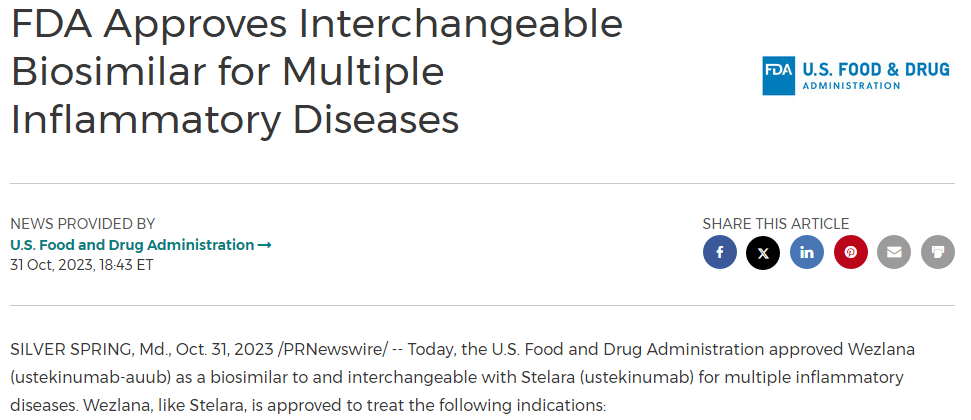Click the "SHARE THIS ARTICLE" heading

tap(775, 224)
